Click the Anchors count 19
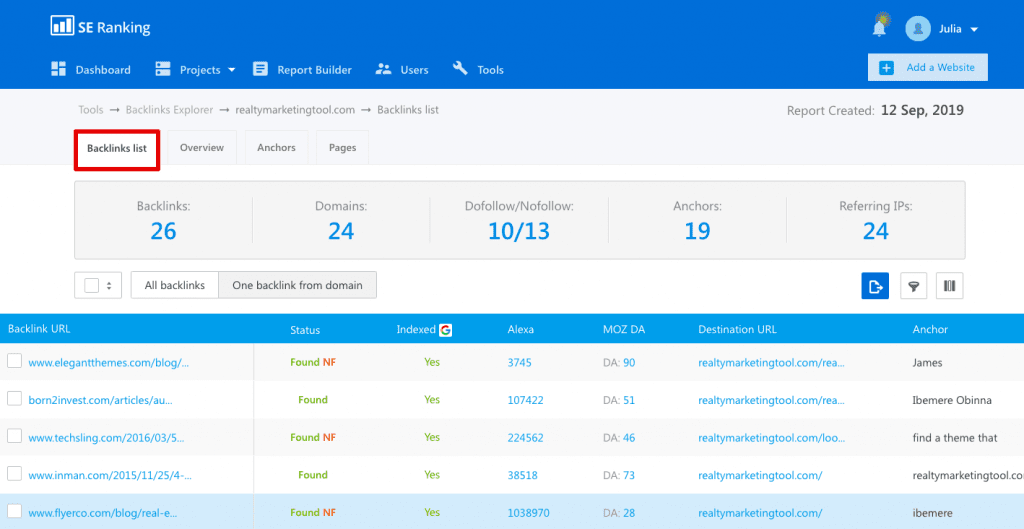Image resolution: width=1024 pixels, height=529 pixels. pos(697,230)
